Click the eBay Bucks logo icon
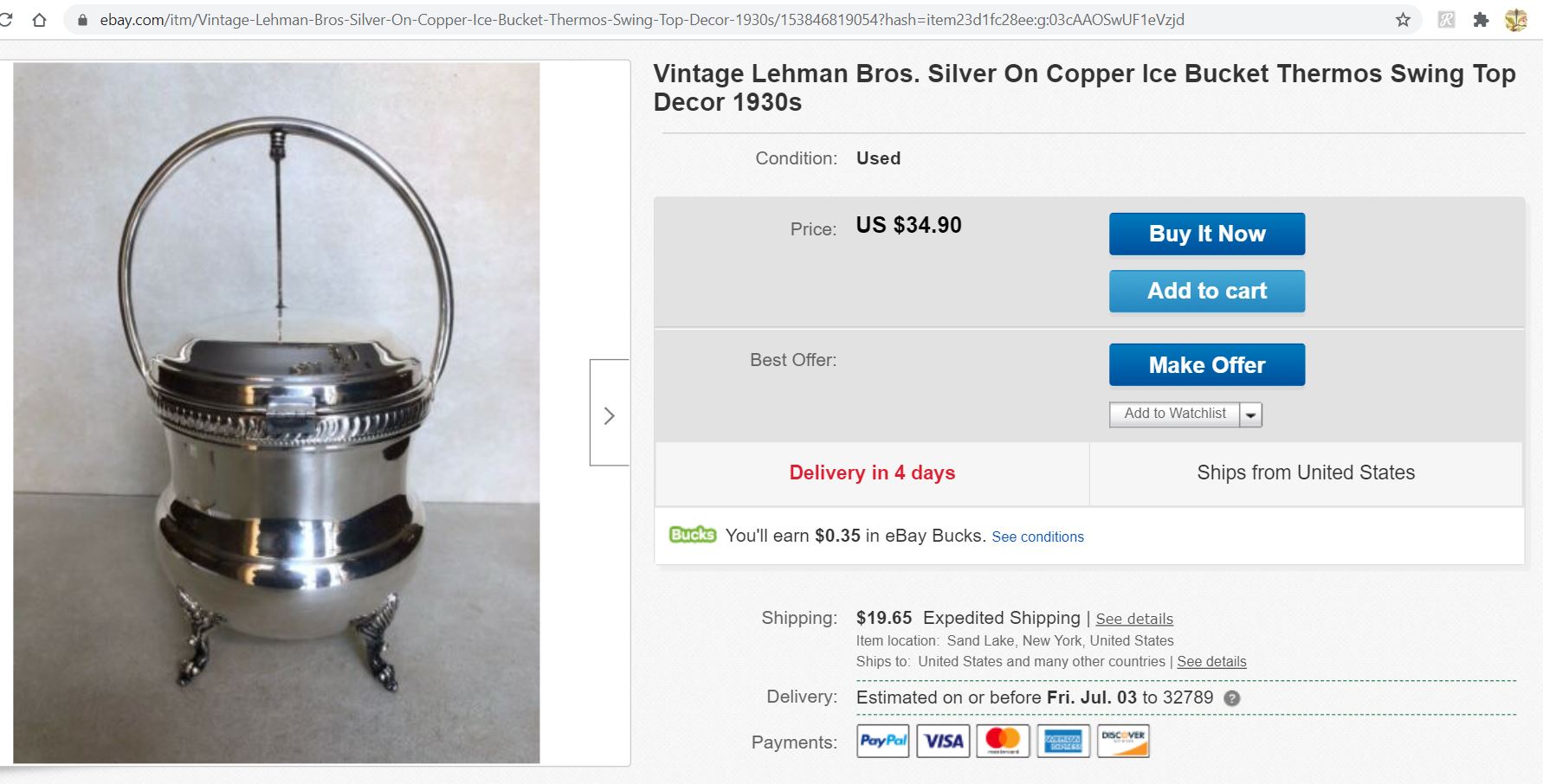This screenshot has width=1543, height=784. tap(693, 535)
